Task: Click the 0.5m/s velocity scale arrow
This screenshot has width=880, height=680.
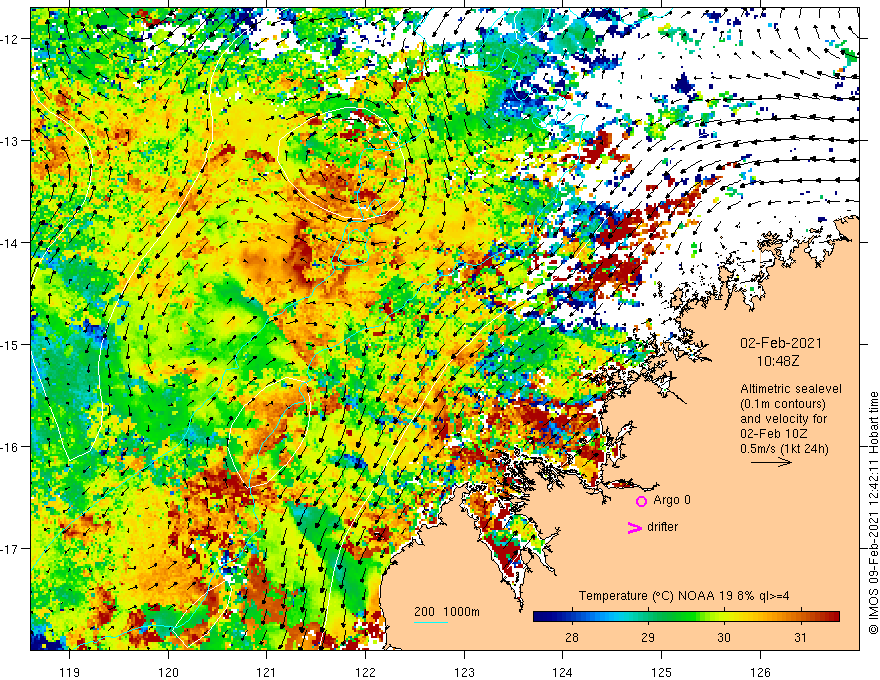Action: [x=772, y=462]
